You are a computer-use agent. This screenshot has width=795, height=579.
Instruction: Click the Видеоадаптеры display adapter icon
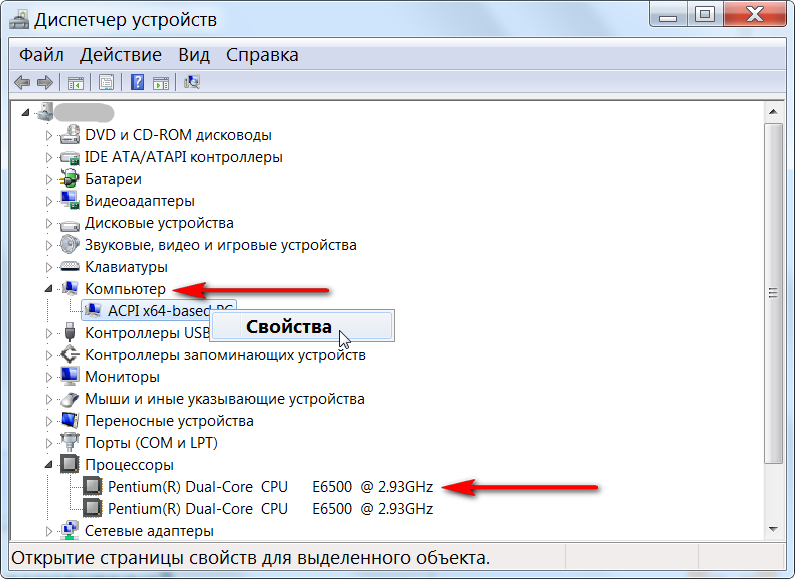[69, 201]
